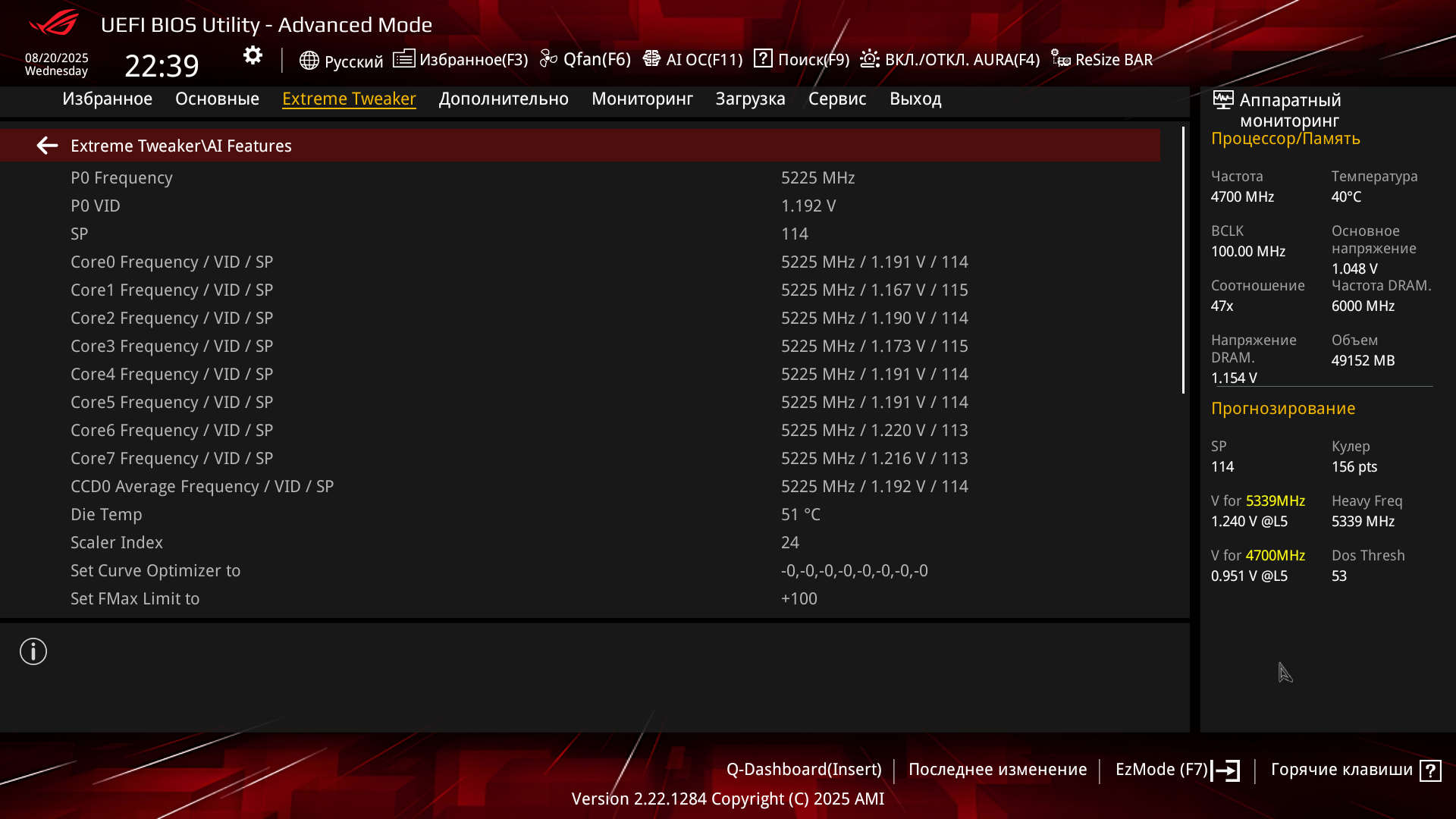This screenshot has width=1456, height=819.
Task: Go back with the left arrow
Action: point(47,146)
